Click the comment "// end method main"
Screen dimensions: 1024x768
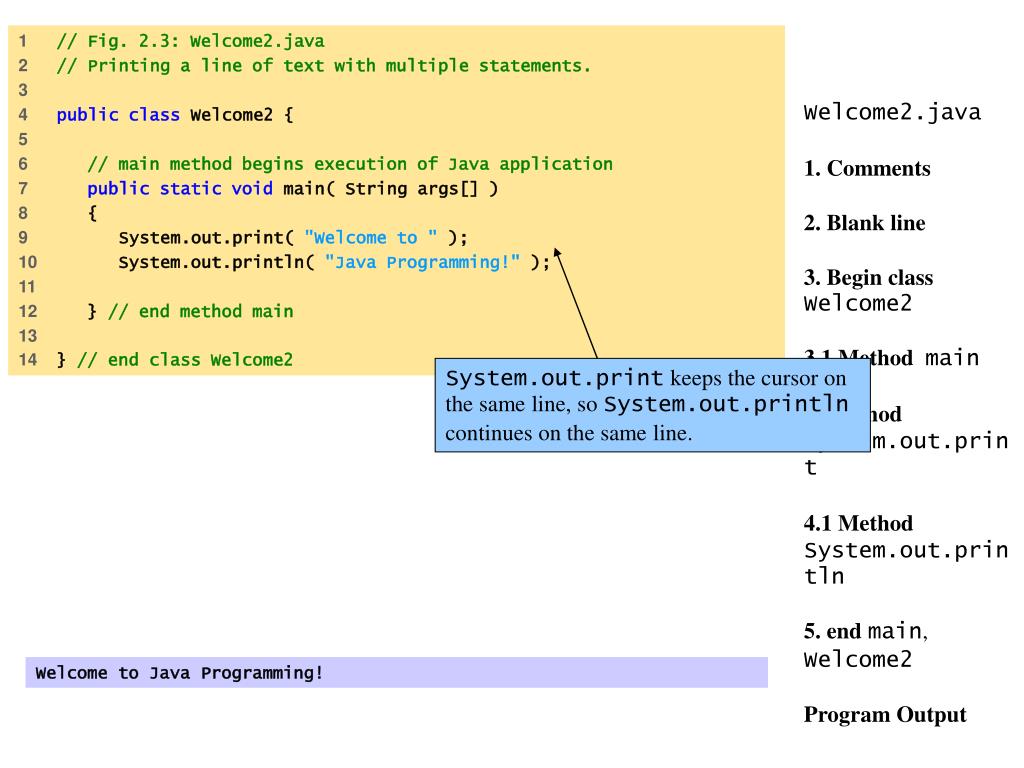click(200, 312)
